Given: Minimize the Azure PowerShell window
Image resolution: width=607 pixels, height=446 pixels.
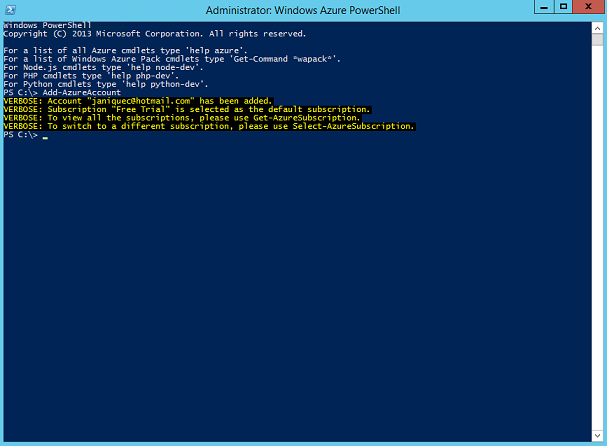Looking at the screenshot, I should 544,7.
